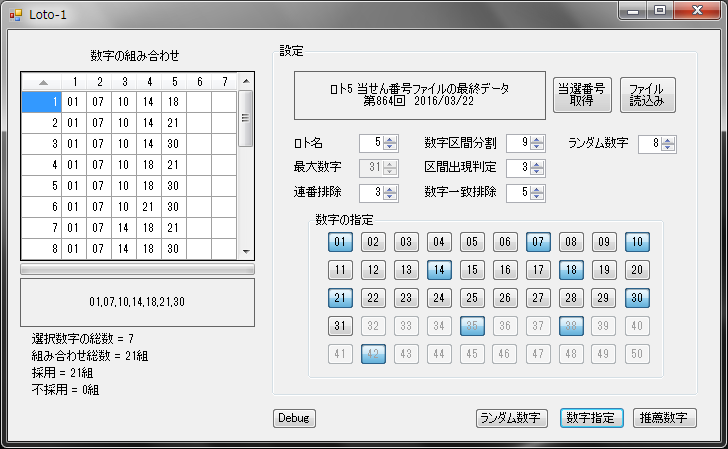Toggle number 14 selection
Screen dimensions: 728x449
439,270
